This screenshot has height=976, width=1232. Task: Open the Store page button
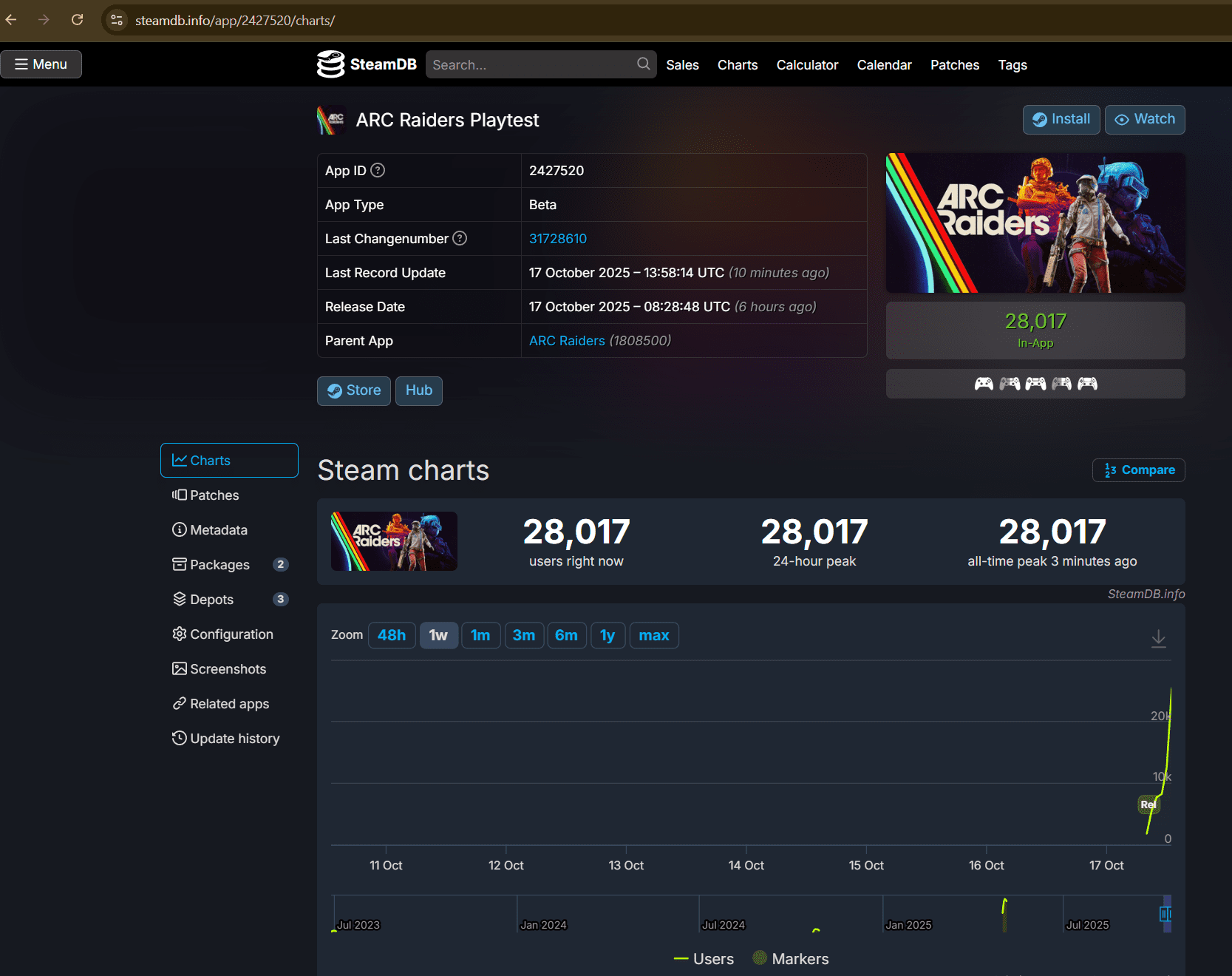coord(354,390)
